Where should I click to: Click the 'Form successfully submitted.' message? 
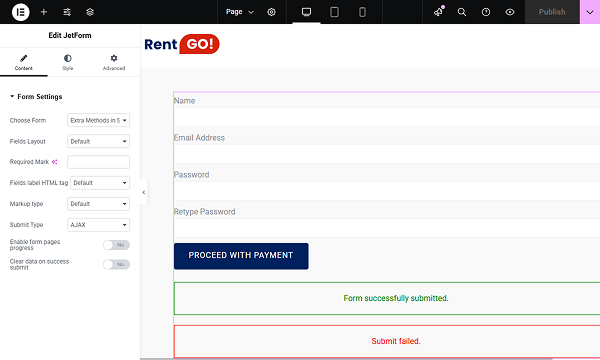(x=396, y=298)
